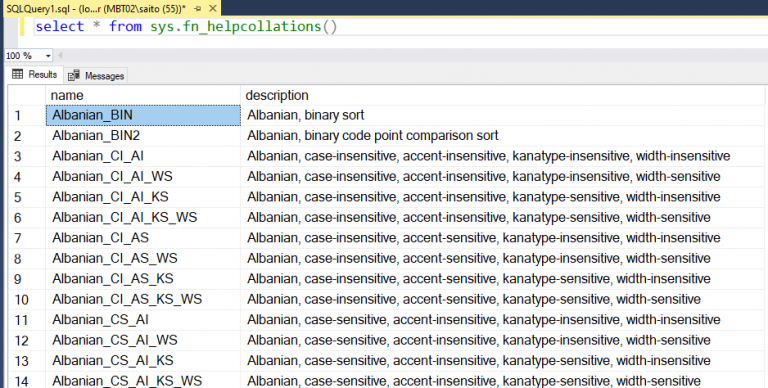Viewport: 768px width, 388px height.
Task: Click the description column header
Action: click(503, 95)
